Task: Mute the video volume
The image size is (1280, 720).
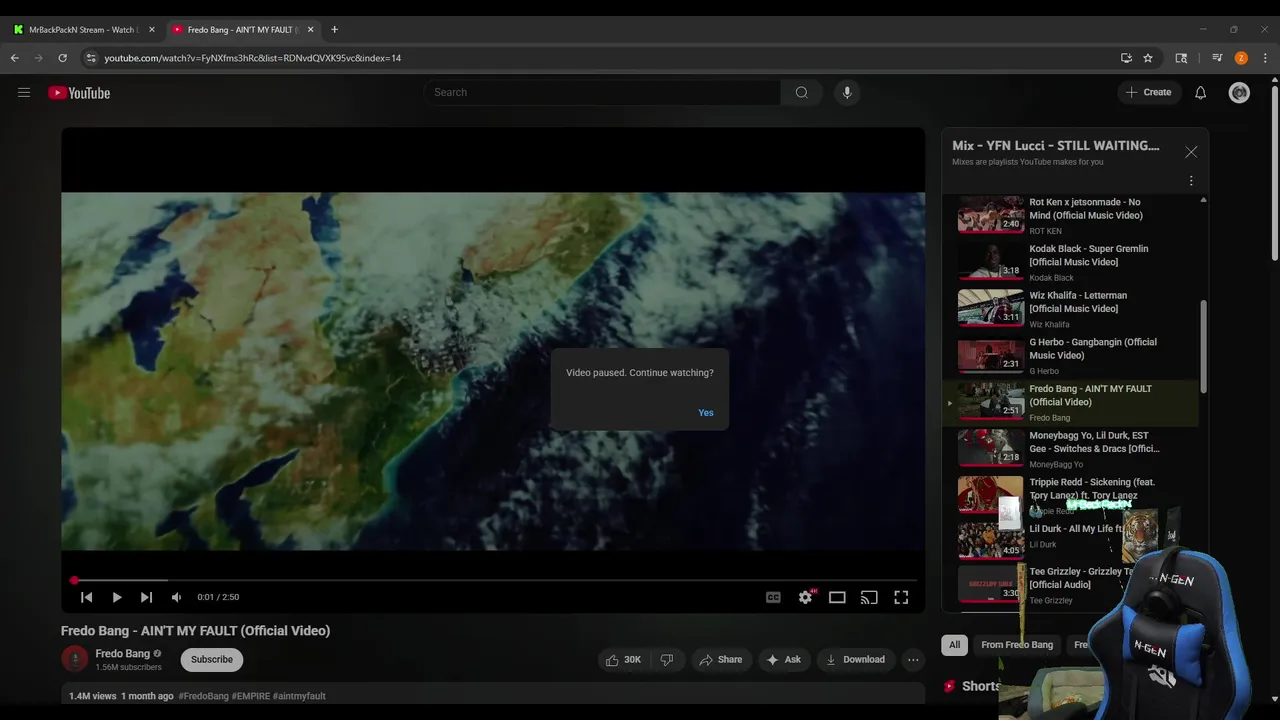Action: point(176,597)
